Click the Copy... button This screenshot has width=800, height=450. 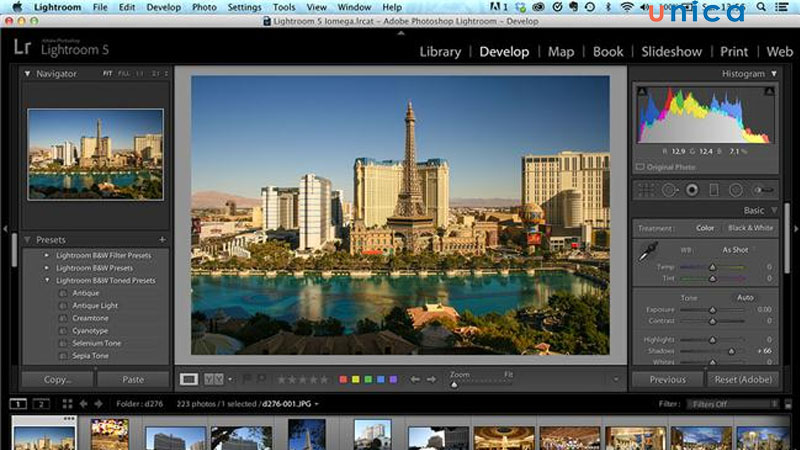57,380
